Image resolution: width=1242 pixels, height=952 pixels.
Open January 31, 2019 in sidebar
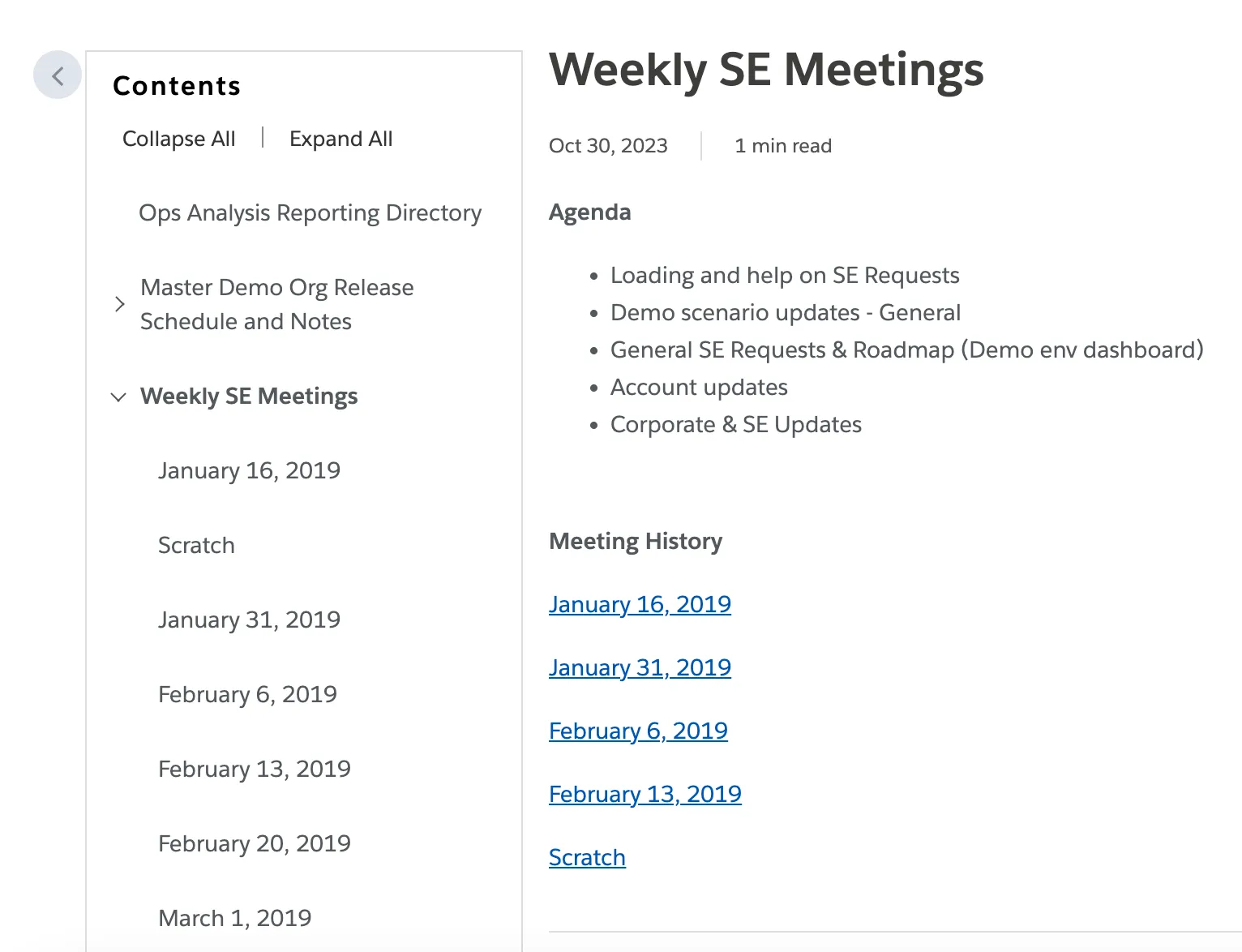point(249,620)
